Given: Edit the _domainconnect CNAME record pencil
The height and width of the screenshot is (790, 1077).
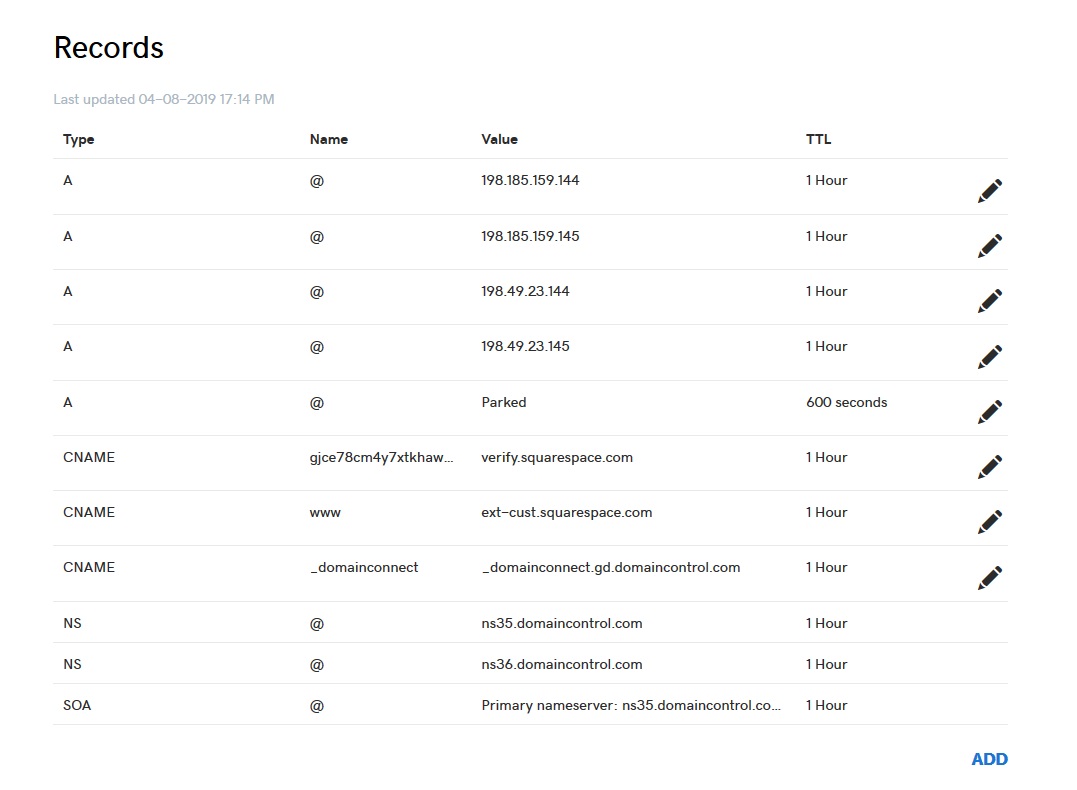Looking at the screenshot, I should 990,578.
